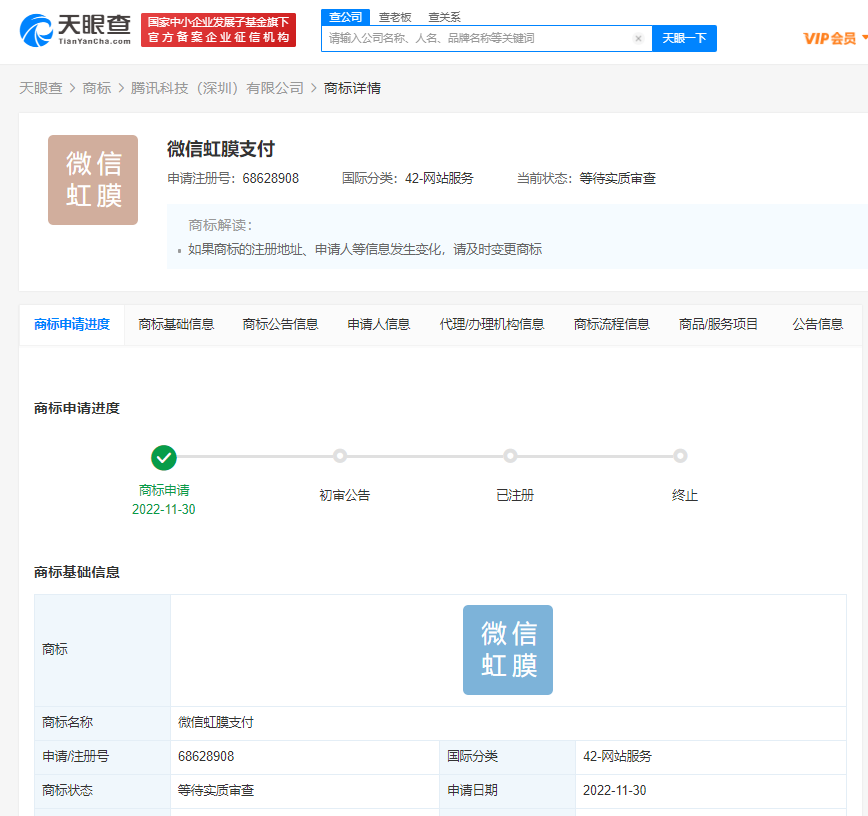Switch to the 商标基础信息 tab
Viewport: 868px width, 816px height.
point(176,324)
